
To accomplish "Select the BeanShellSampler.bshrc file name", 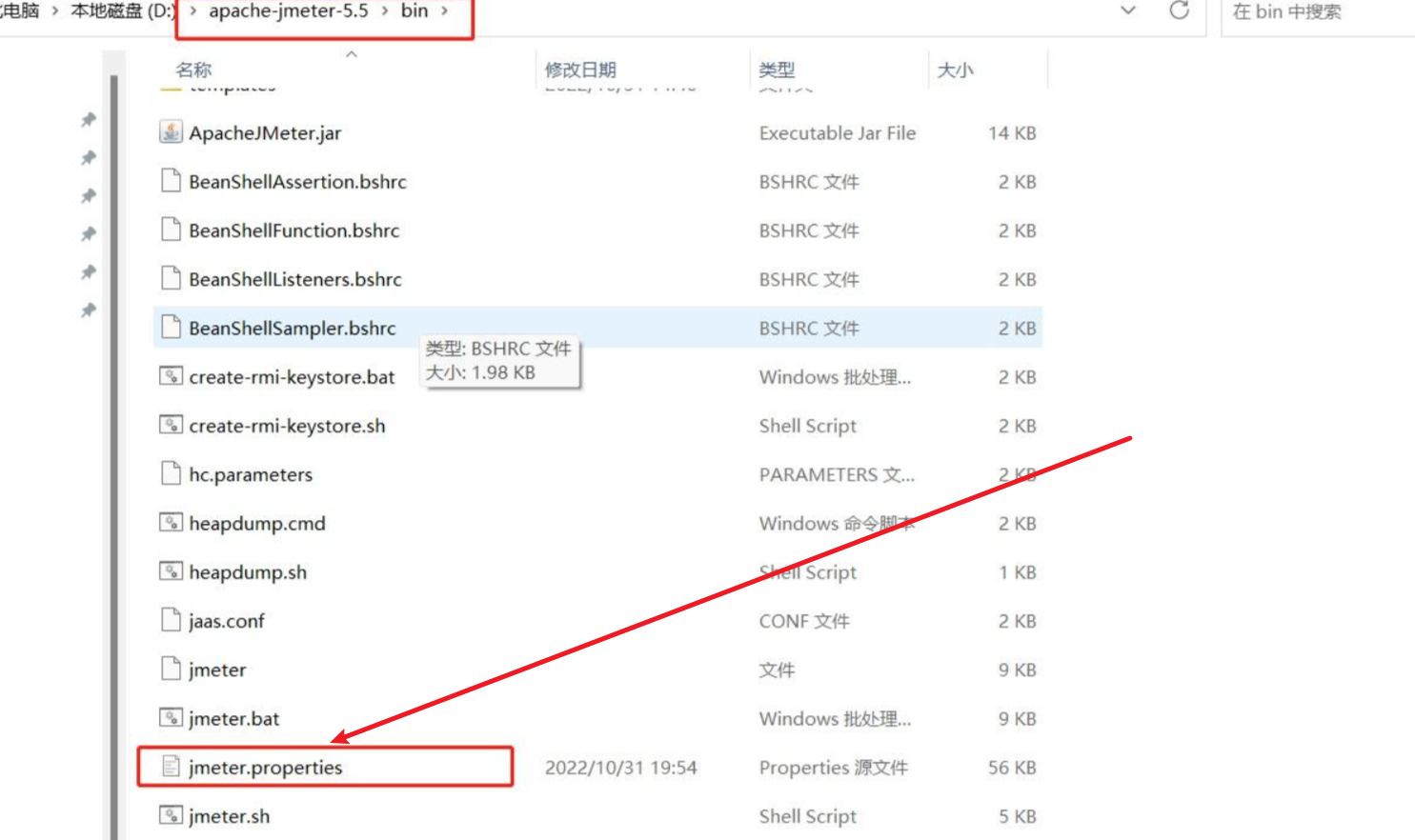I will click(292, 329).
